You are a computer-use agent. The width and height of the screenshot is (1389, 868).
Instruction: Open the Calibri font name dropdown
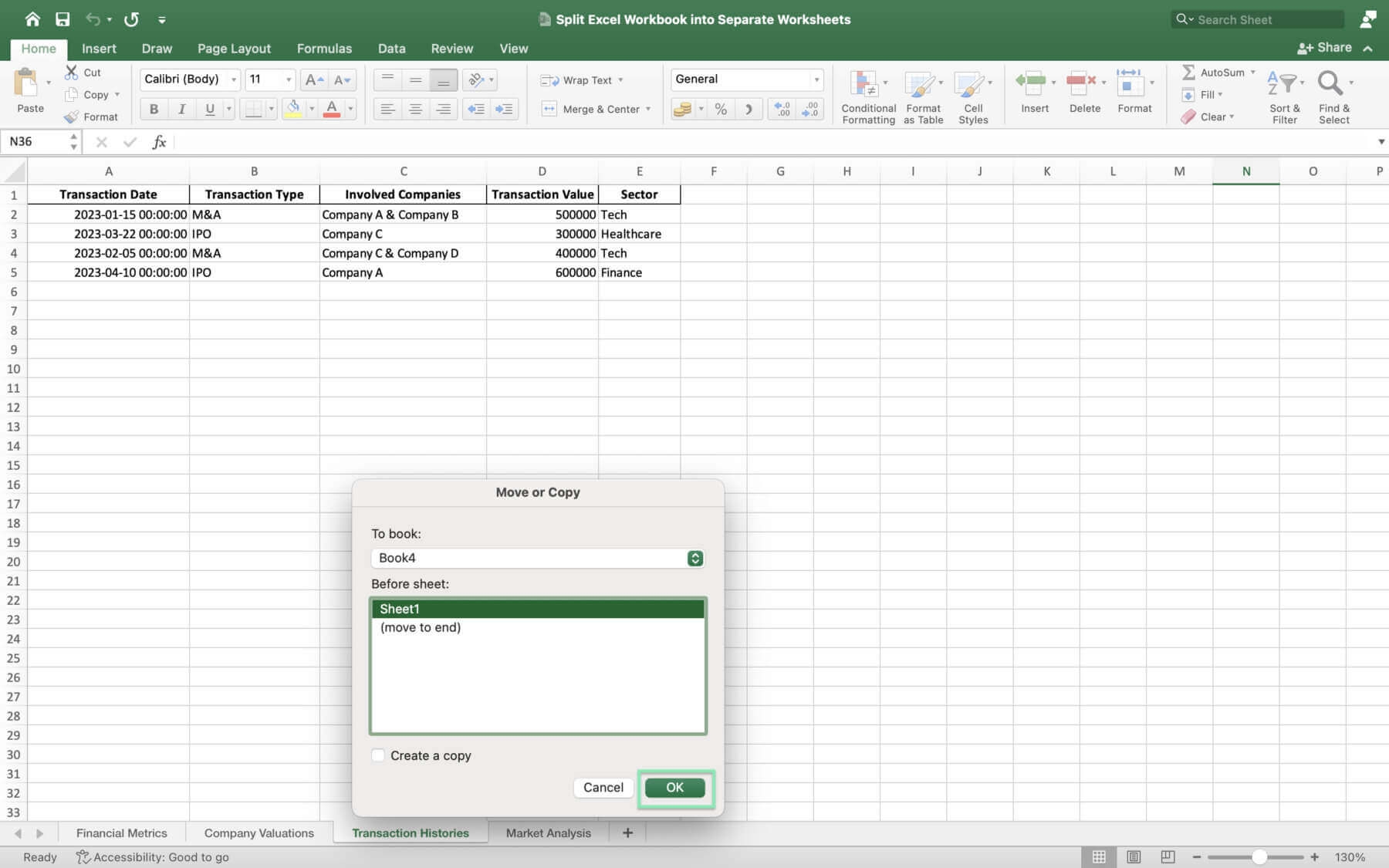click(233, 79)
